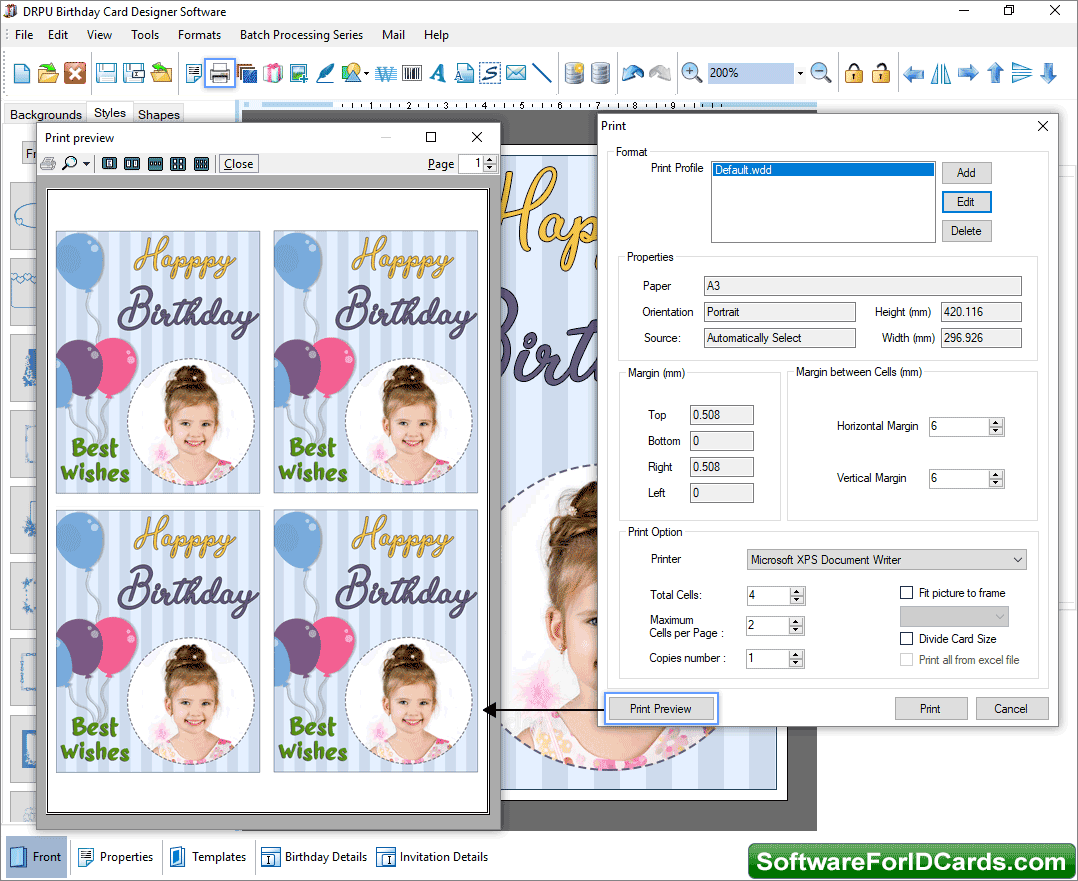This screenshot has height=881, width=1078.
Task: Increase Horizontal Margin stepper value
Action: click(996, 422)
